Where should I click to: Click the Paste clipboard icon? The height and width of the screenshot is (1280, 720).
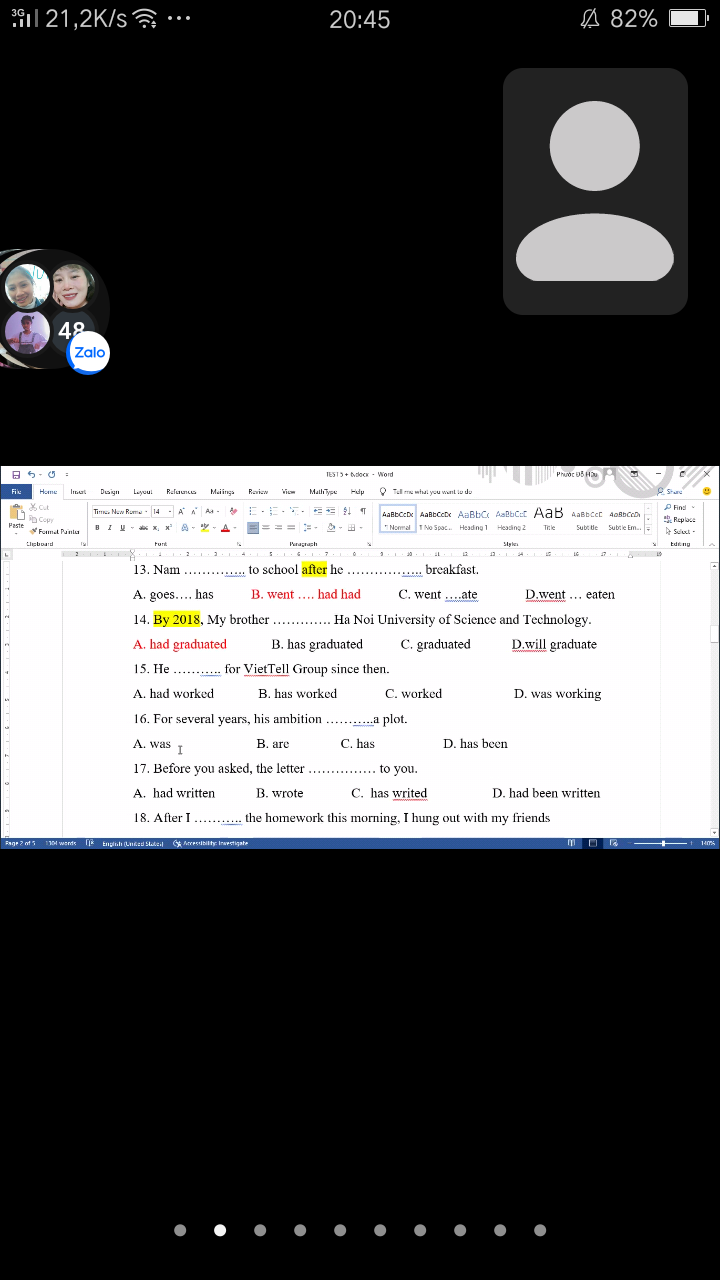point(16,513)
